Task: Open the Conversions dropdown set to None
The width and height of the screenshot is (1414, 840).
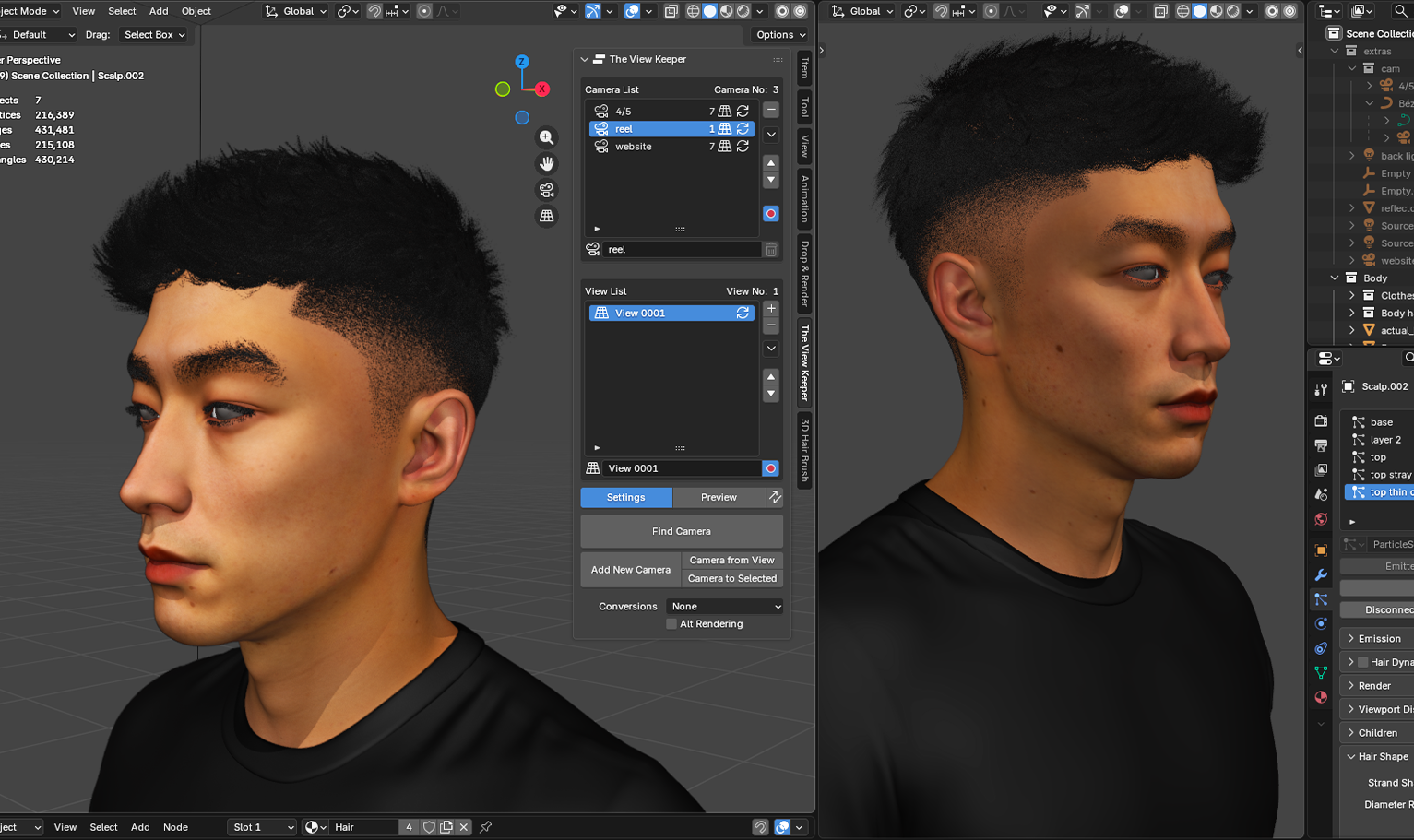Action: [x=723, y=606]
